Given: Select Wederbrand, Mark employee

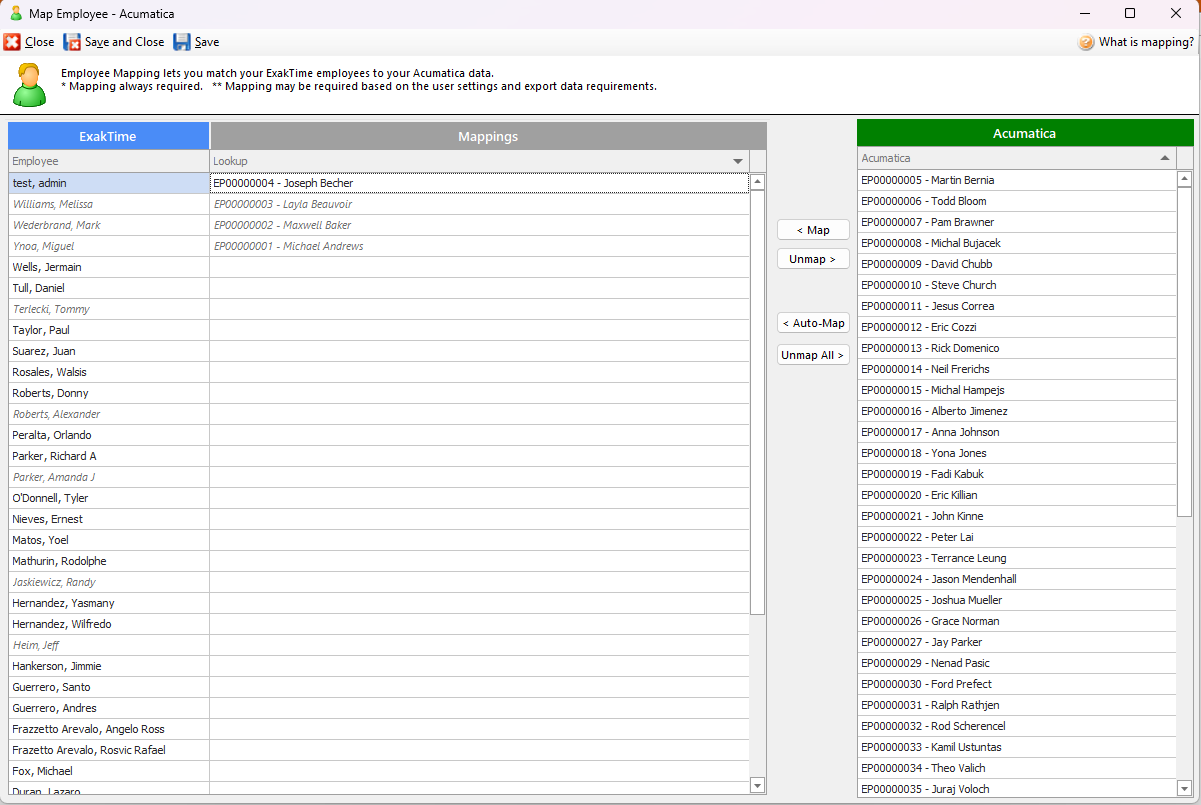Looking at the screenshot, I should pos(109,225).
